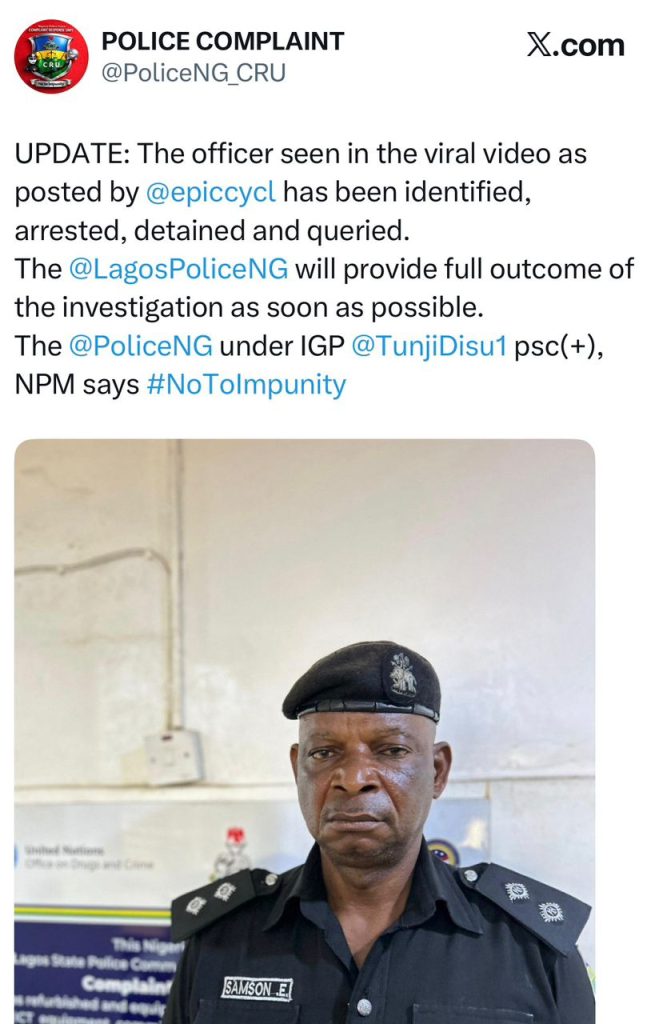This screenshot has width=651, height=1024.
Task: Click the coat of arms on the banner
Action: 235,847
